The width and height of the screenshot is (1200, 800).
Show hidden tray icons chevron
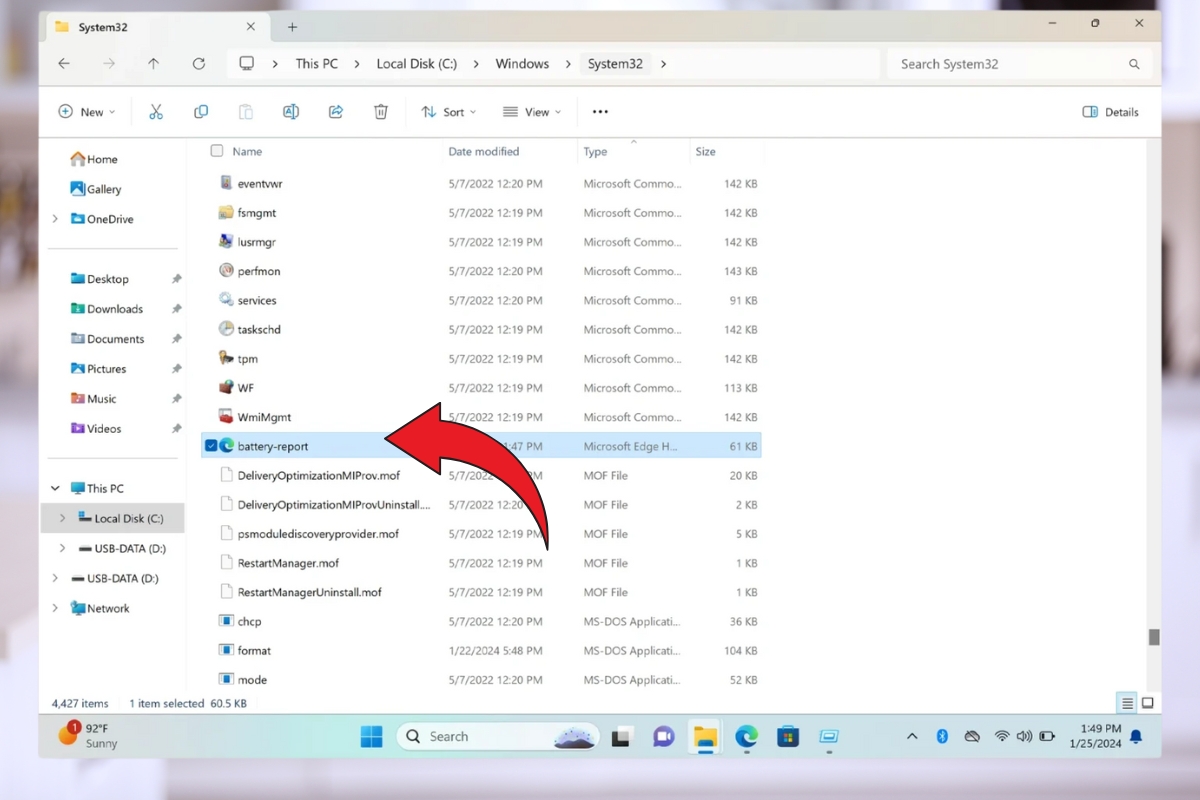912,736
